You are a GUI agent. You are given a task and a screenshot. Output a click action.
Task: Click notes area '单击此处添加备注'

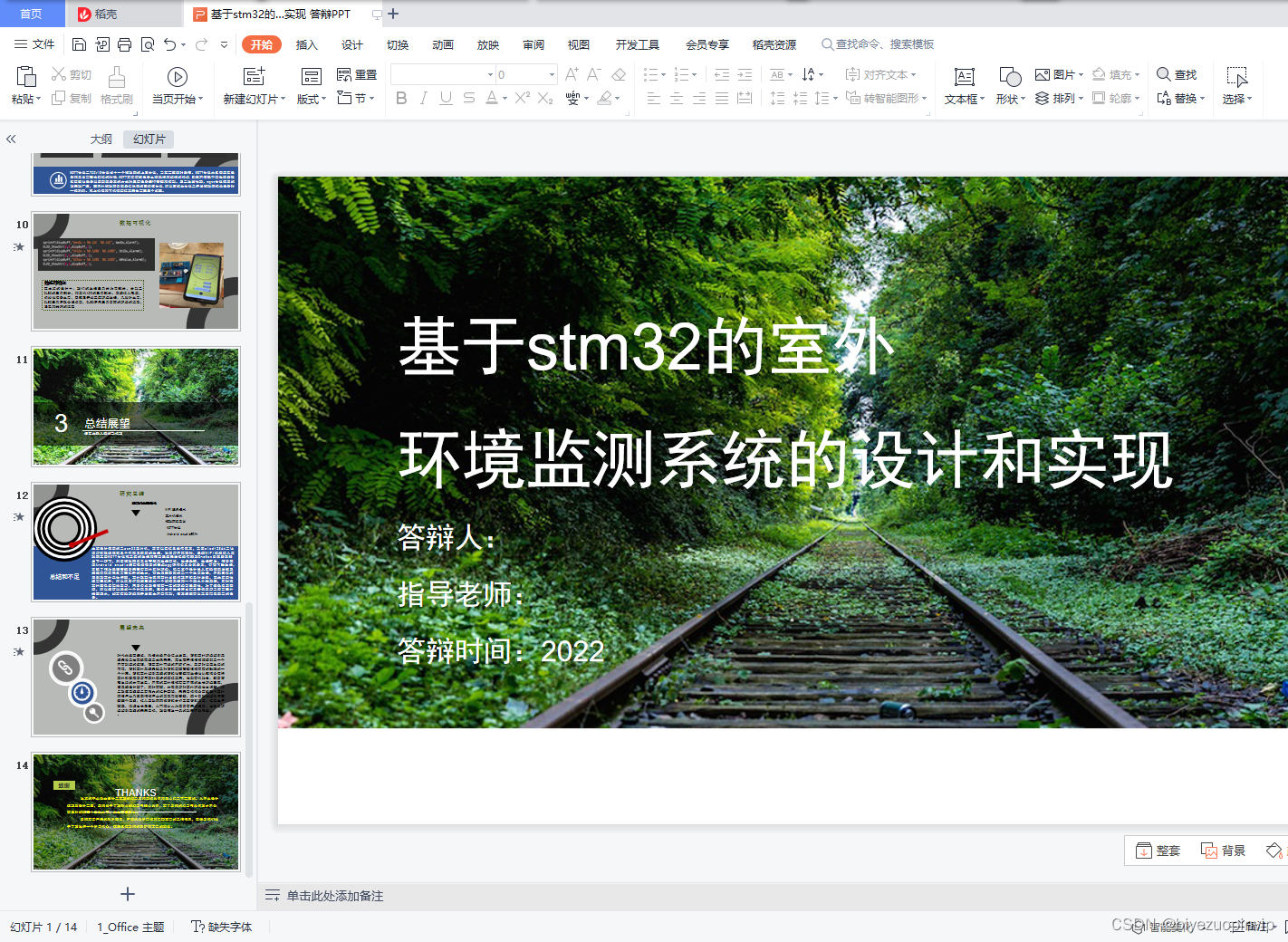coord(335,896)
